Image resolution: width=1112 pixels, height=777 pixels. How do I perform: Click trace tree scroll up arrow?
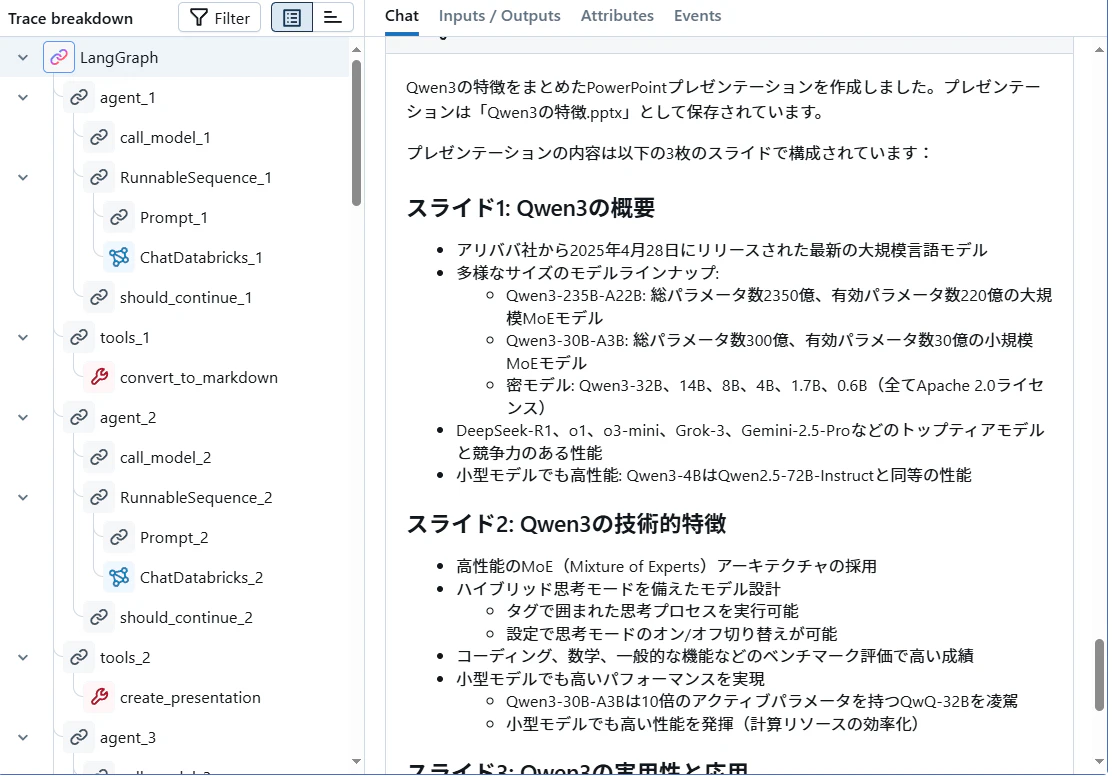coord(356,50)
